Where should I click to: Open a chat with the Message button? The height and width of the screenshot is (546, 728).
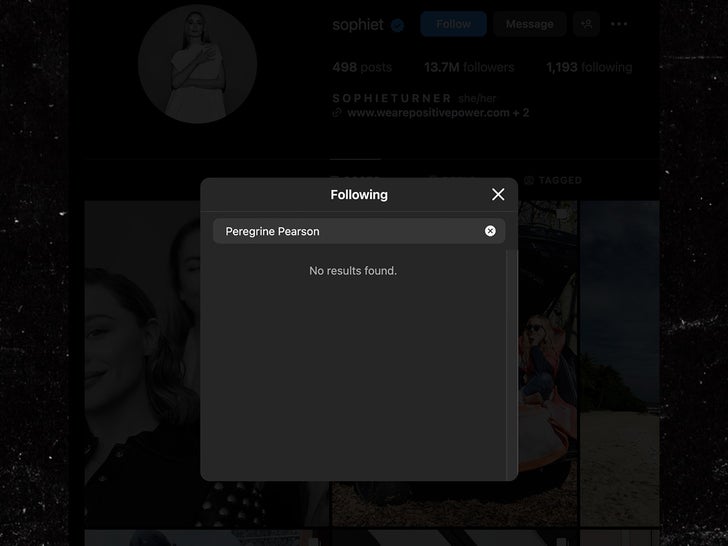click(529, 24)
